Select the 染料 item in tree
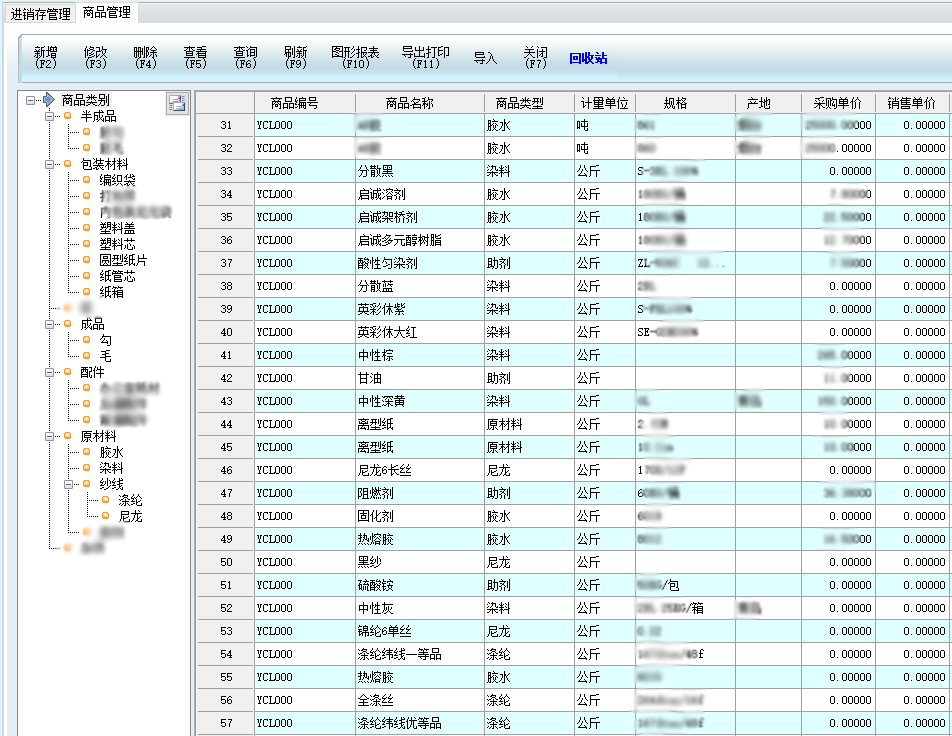The image size is (952, 736). point(111,468)
